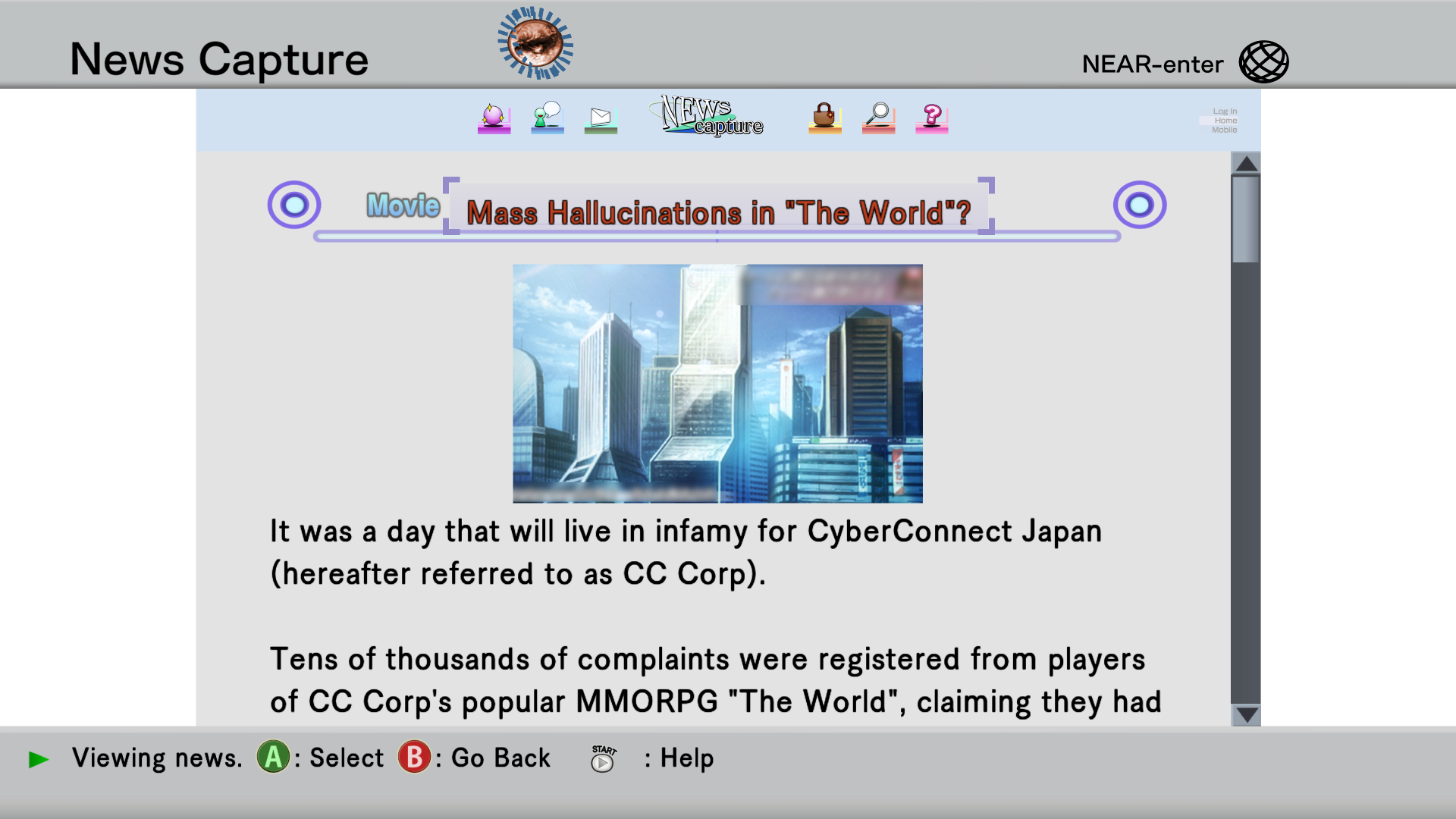
Task: Click the left purple circle button
Action: [x=294, y=205]
